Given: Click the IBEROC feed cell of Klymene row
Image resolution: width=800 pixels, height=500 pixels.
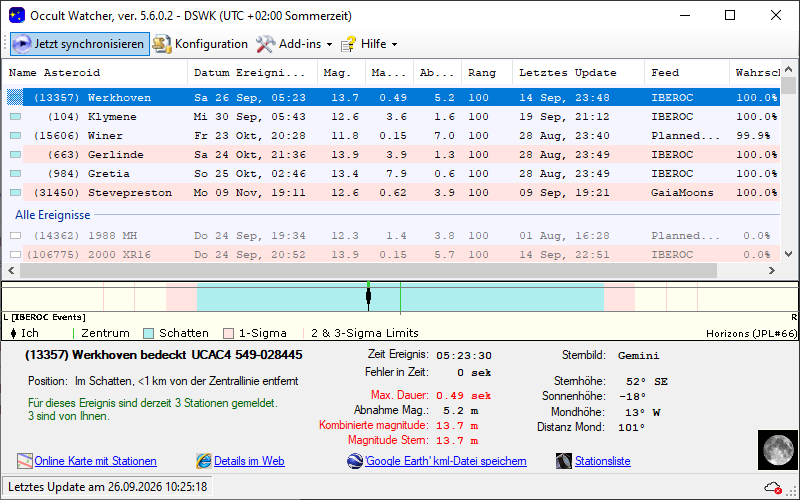Looking at the screenshot, I should pos(672,117).
